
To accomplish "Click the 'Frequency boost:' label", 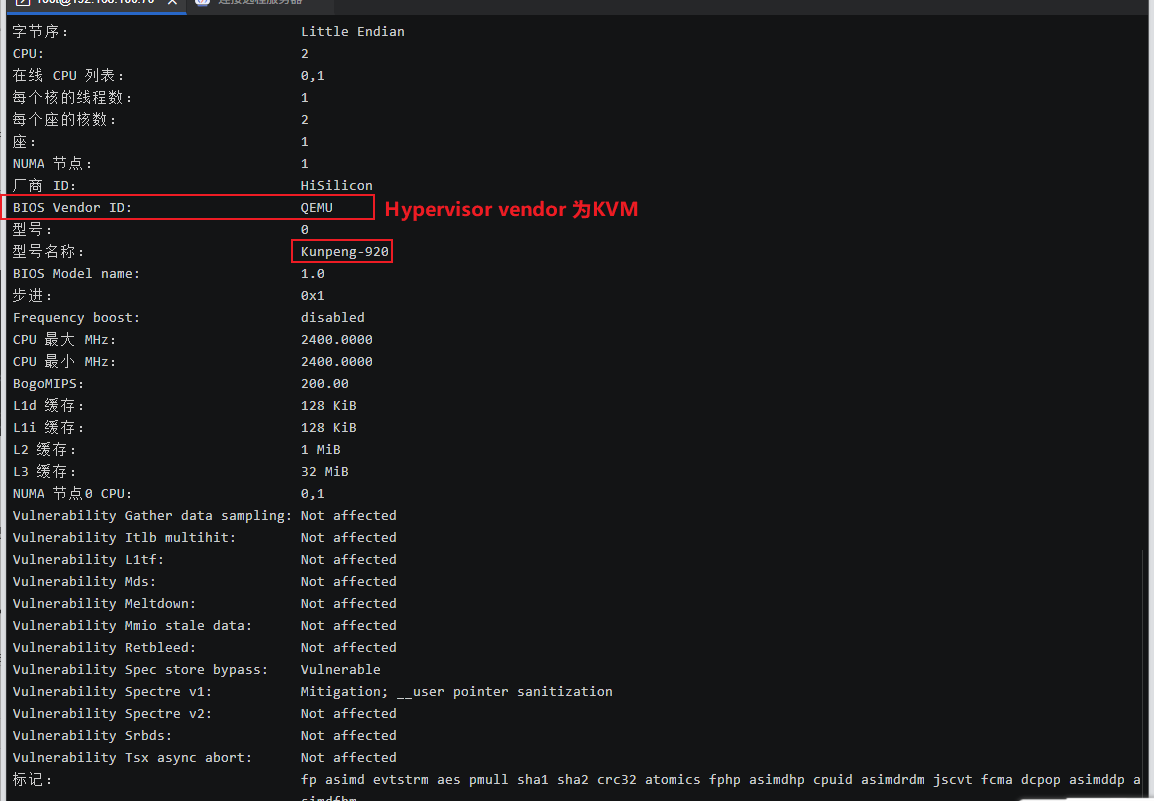I will 76,318.
